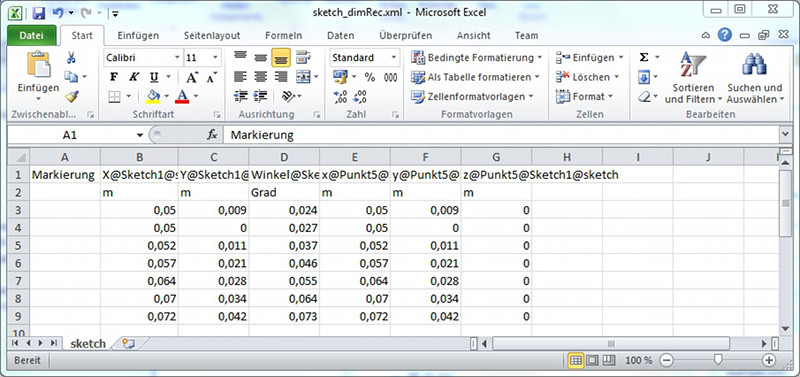800x377 pixels.
Task: Toggle center horizontal text alignment
Action: click(x=261, y=77)
